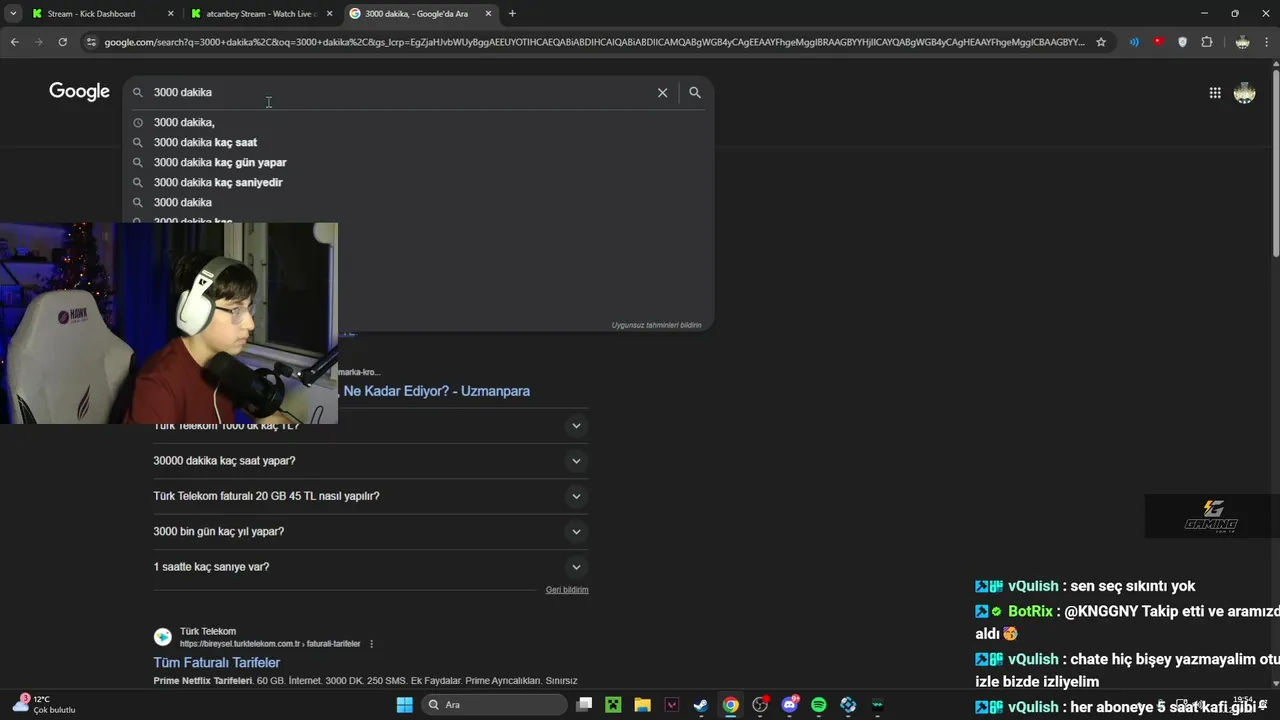Click the webcam overlay of the streamer
Viewport: 1280px width, 720px height.
pyautogui.click(x=169, y=323)
